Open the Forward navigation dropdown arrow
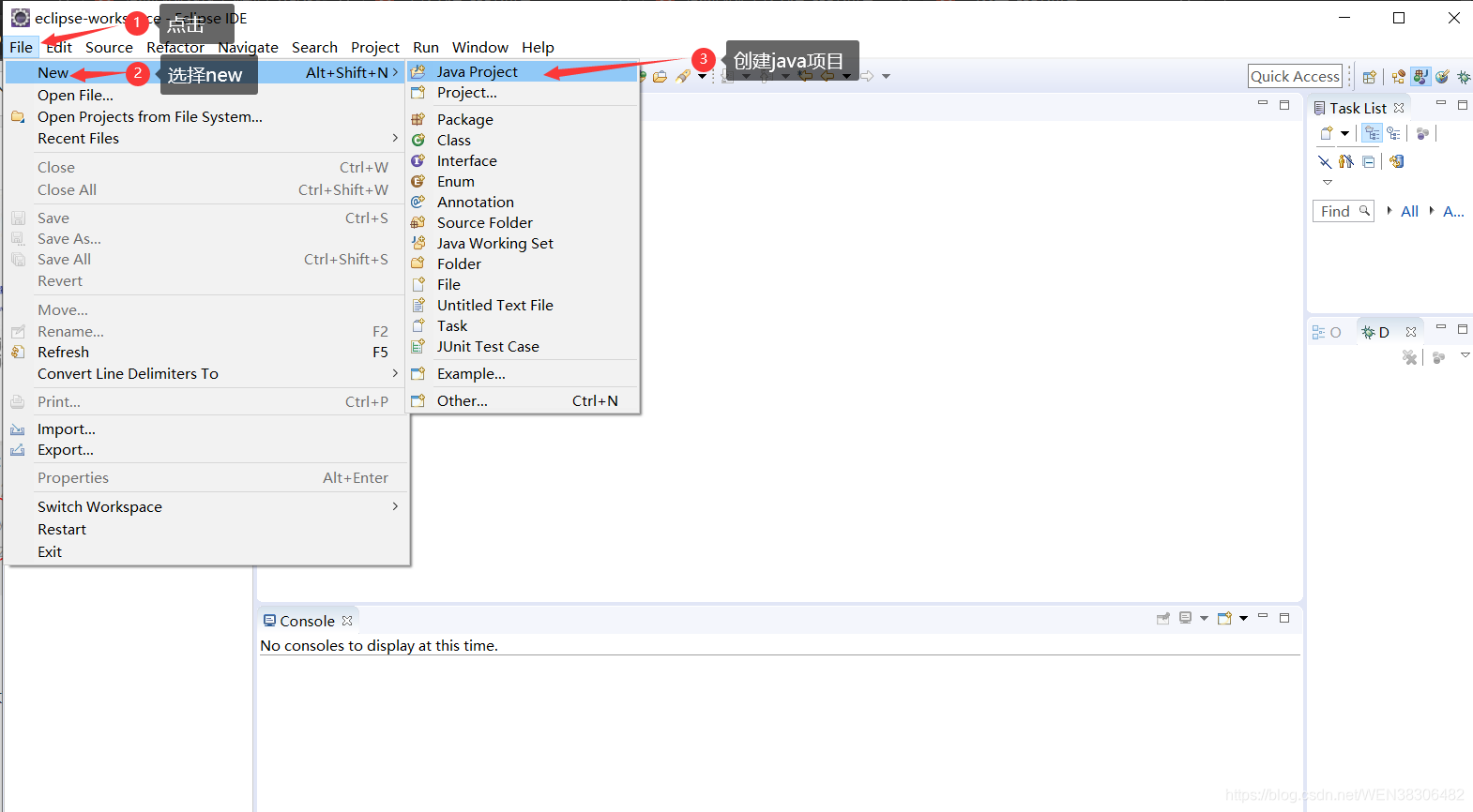Screen dimensions: 1473x812 (886, 76)
